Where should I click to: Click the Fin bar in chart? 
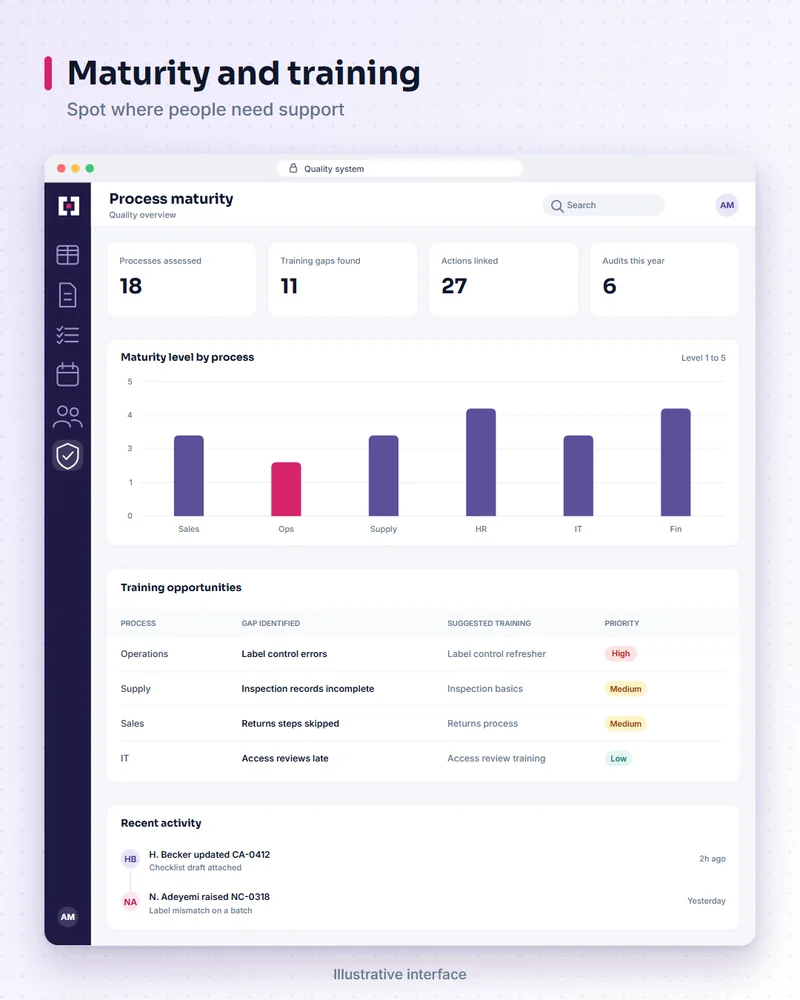[x=676, y=462]
